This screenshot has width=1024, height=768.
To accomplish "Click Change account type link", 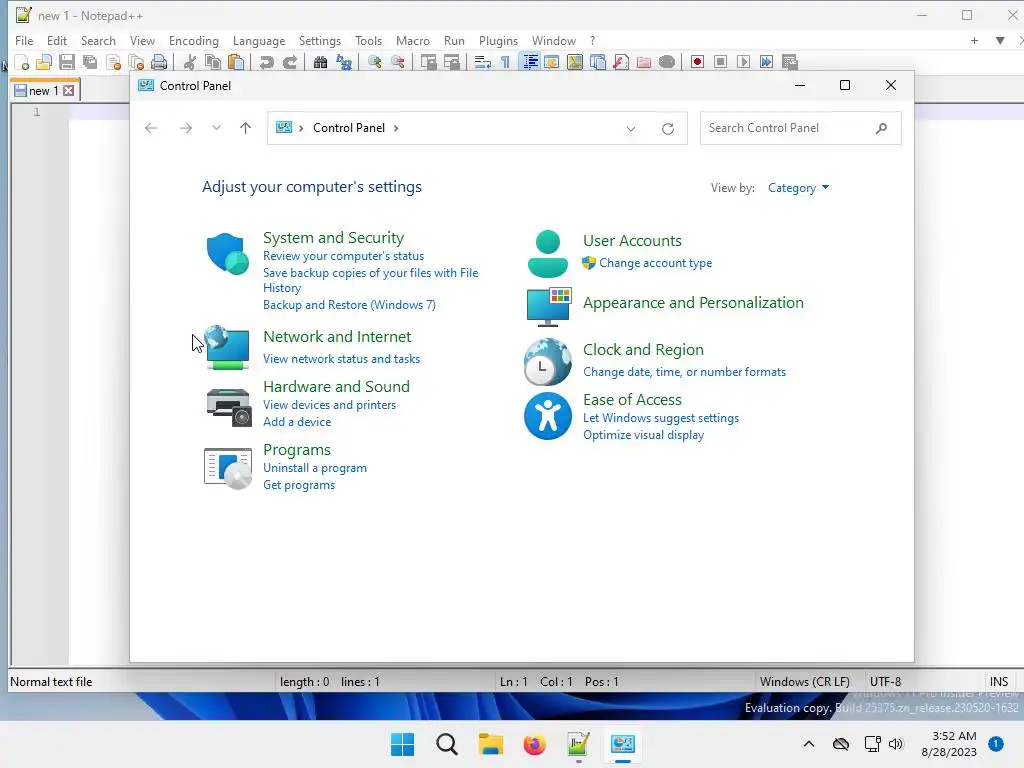I will point(656,263).
